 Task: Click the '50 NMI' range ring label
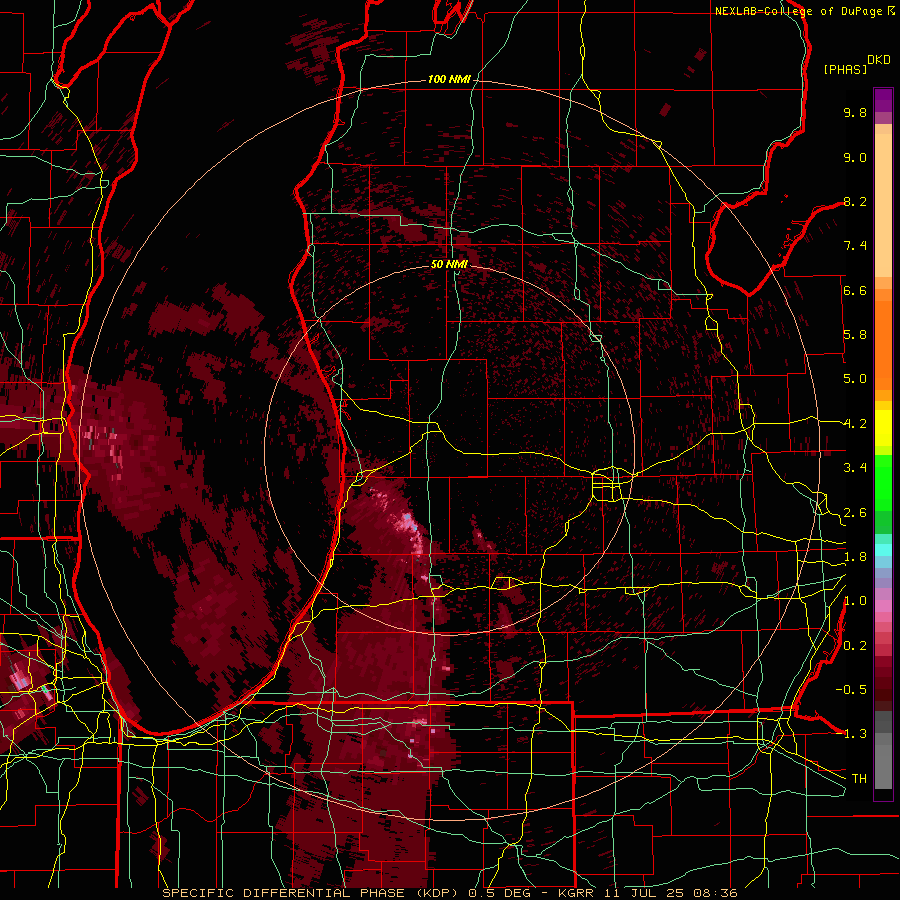point(449,264)
